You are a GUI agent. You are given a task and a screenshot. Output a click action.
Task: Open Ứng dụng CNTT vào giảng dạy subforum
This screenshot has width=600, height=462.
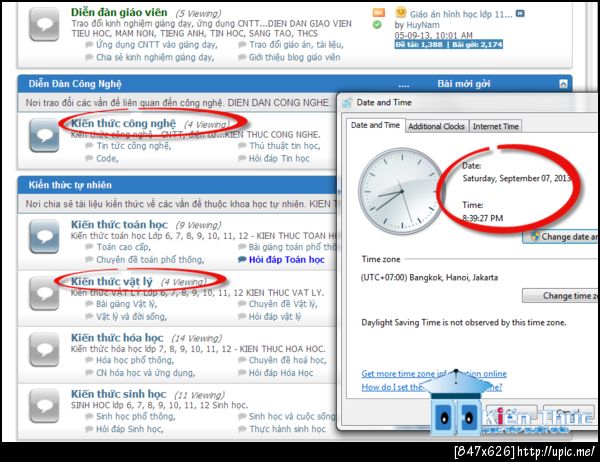[x=157, y=45]
